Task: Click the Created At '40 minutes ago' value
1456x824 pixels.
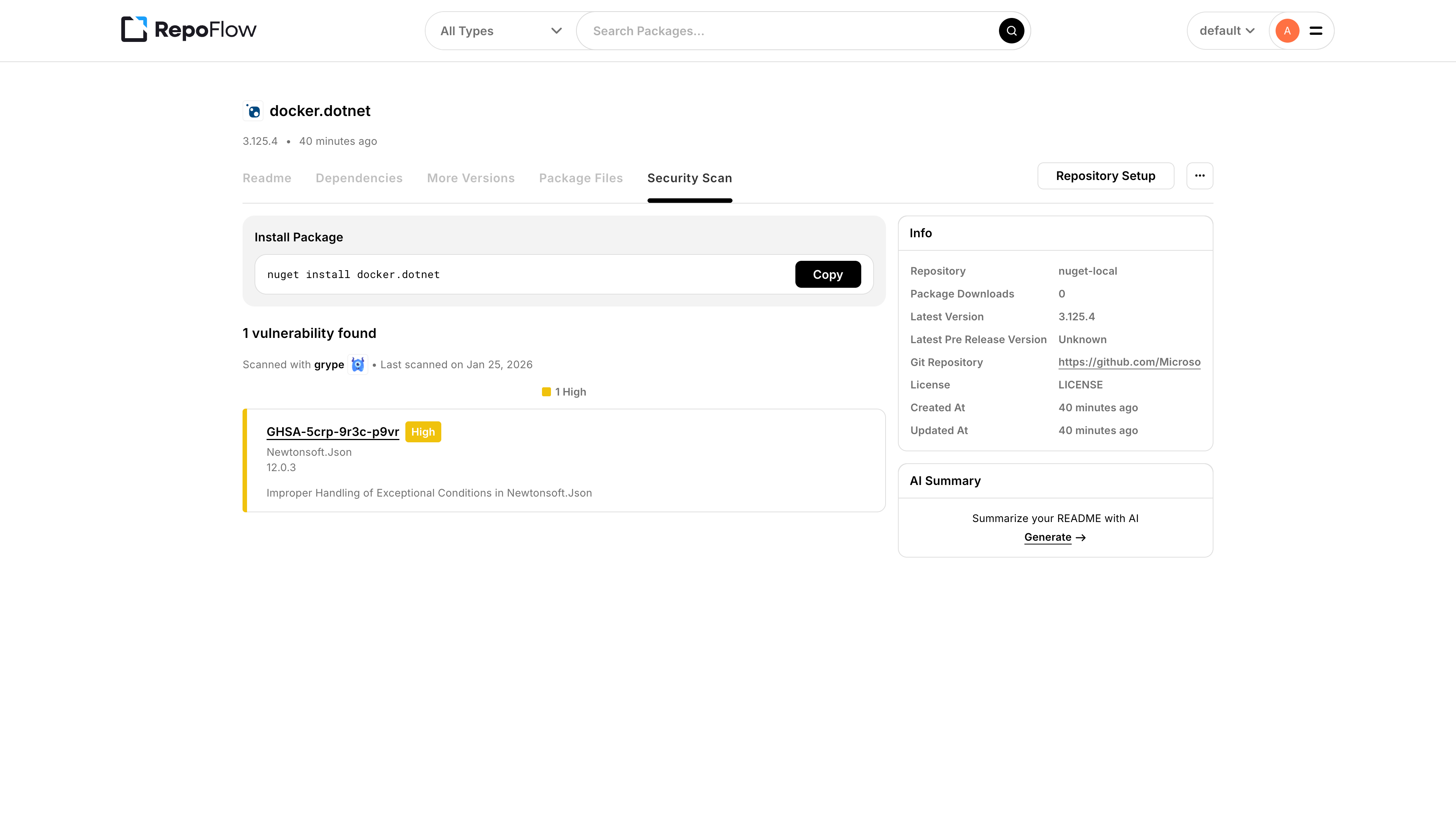Action: [x=1098, y=408]
